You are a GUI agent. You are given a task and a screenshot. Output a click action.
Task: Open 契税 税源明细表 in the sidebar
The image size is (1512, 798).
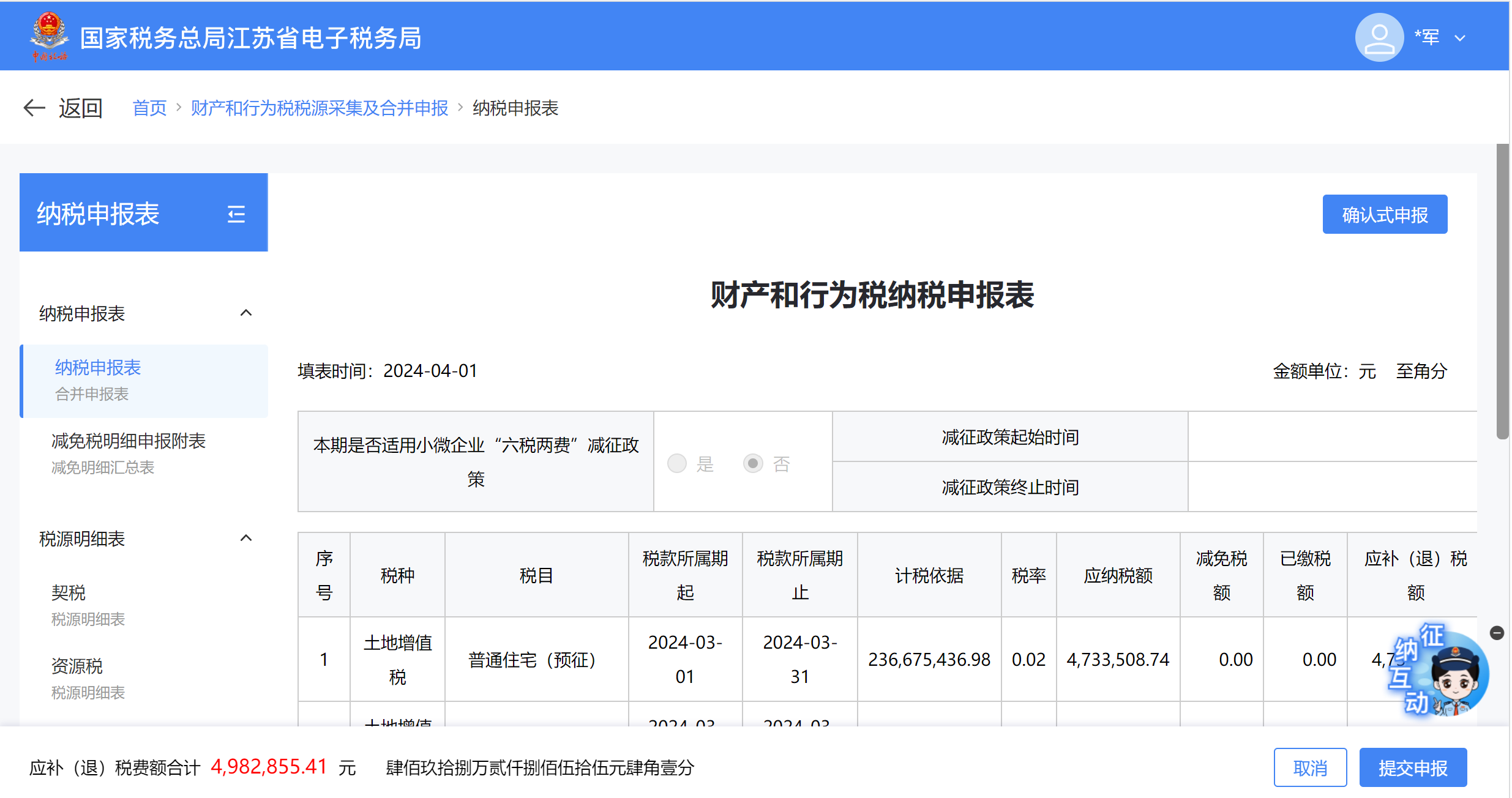click(69, 592)
